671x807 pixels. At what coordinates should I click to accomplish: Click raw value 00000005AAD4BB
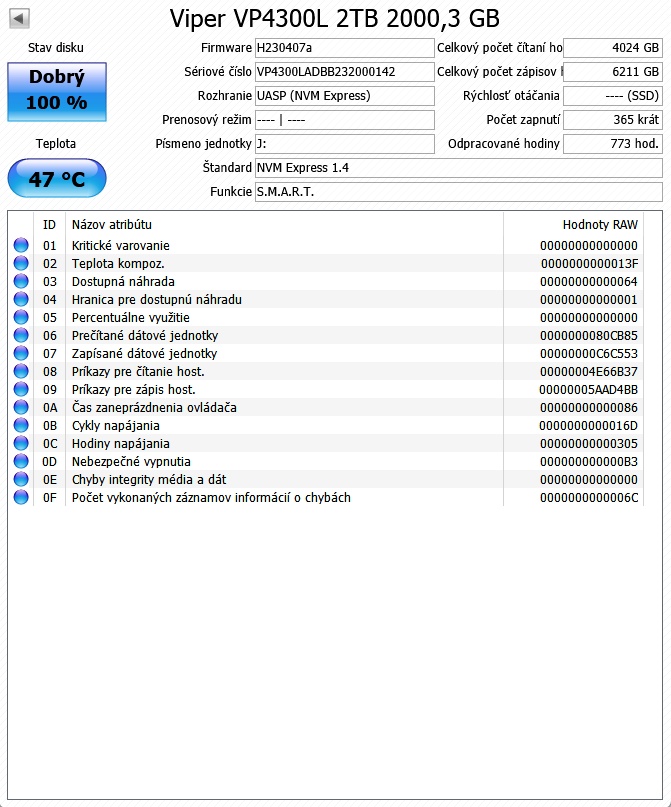(x=588, y=390)
